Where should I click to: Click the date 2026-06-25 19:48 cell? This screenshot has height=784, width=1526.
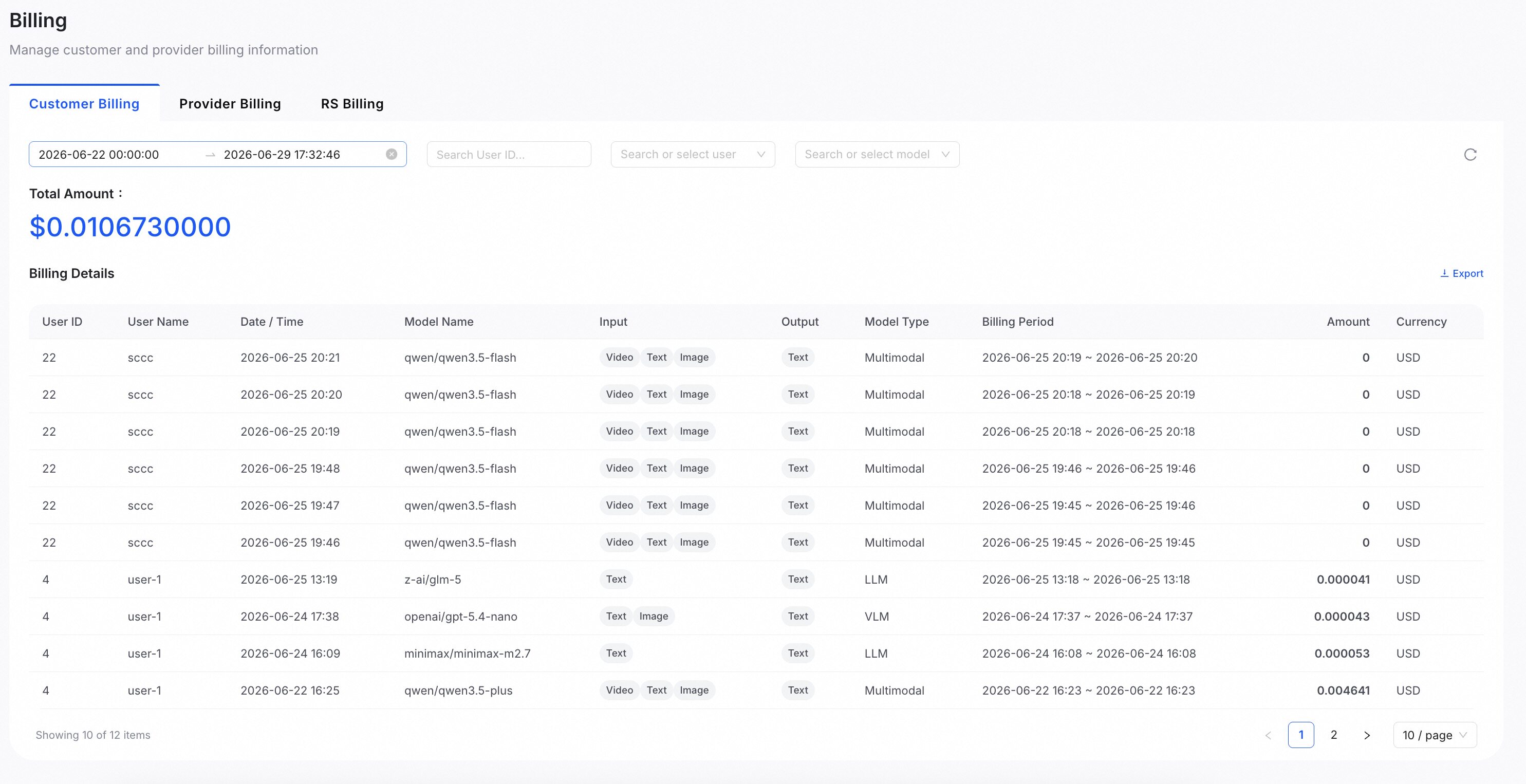coord(290,469)
